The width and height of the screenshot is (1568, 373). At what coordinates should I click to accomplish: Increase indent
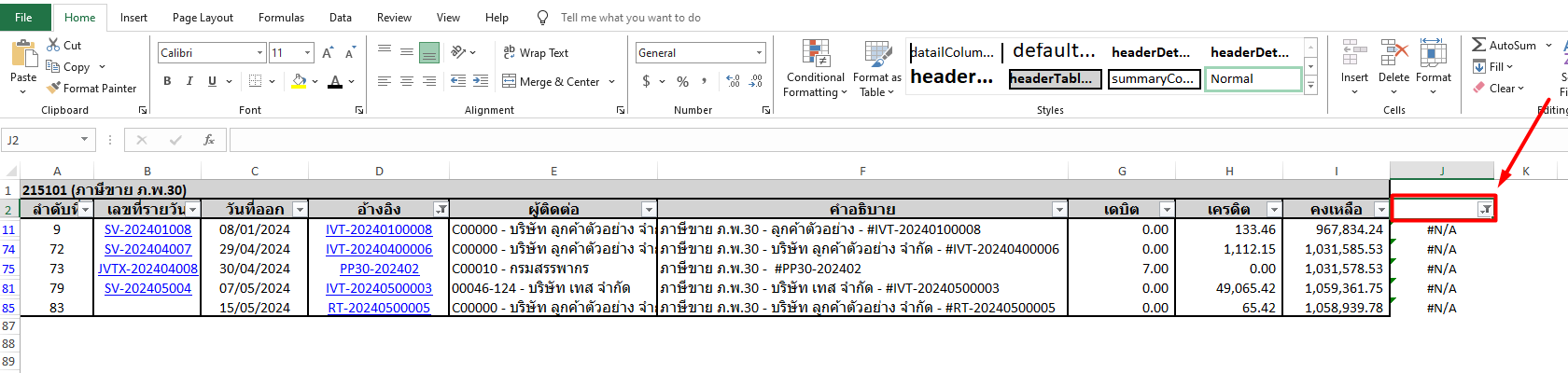(x=481, y=81)
